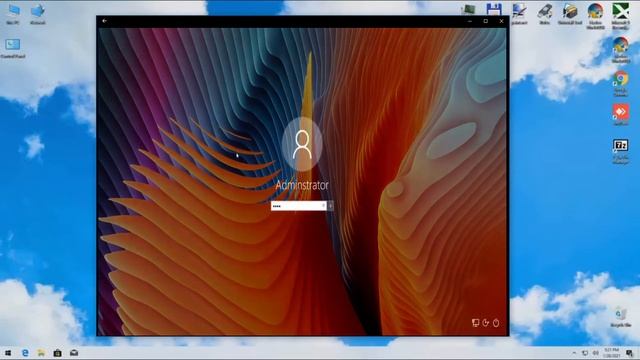Select the top-row colorful globe desktop icon
The height and width of the screenshot is (360, 640).
point(596,16)
